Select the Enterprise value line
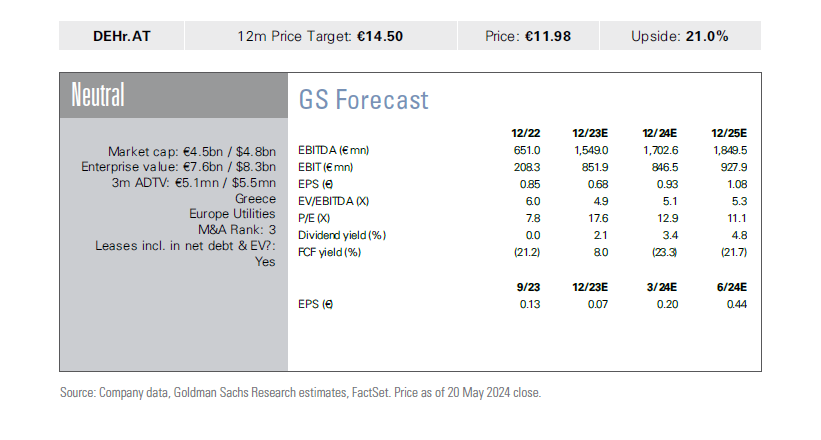The height and width of the screenshot is (440, 821). [178, 166]
